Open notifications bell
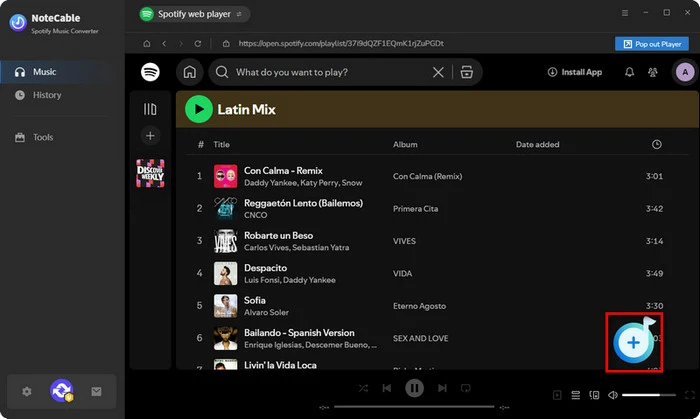700x419 pixels. coord(629,72)
